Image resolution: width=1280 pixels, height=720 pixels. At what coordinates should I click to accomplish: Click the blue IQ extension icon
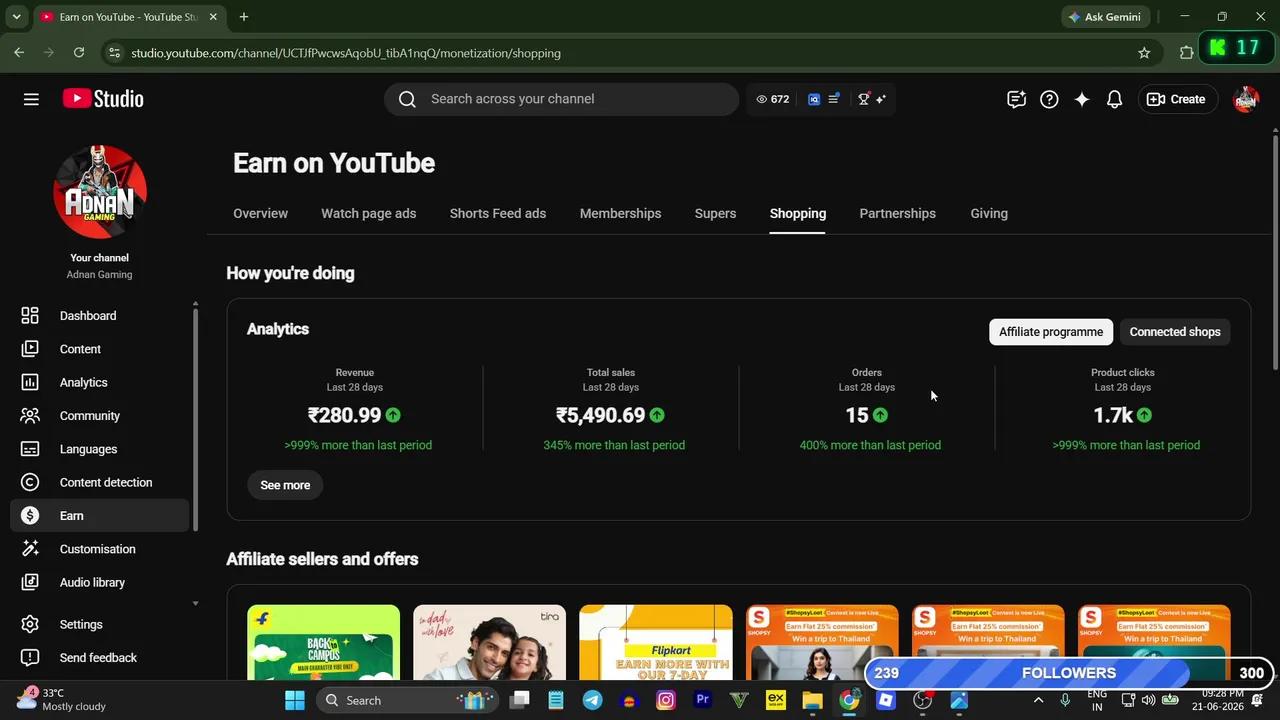click(x=814, y=99)
